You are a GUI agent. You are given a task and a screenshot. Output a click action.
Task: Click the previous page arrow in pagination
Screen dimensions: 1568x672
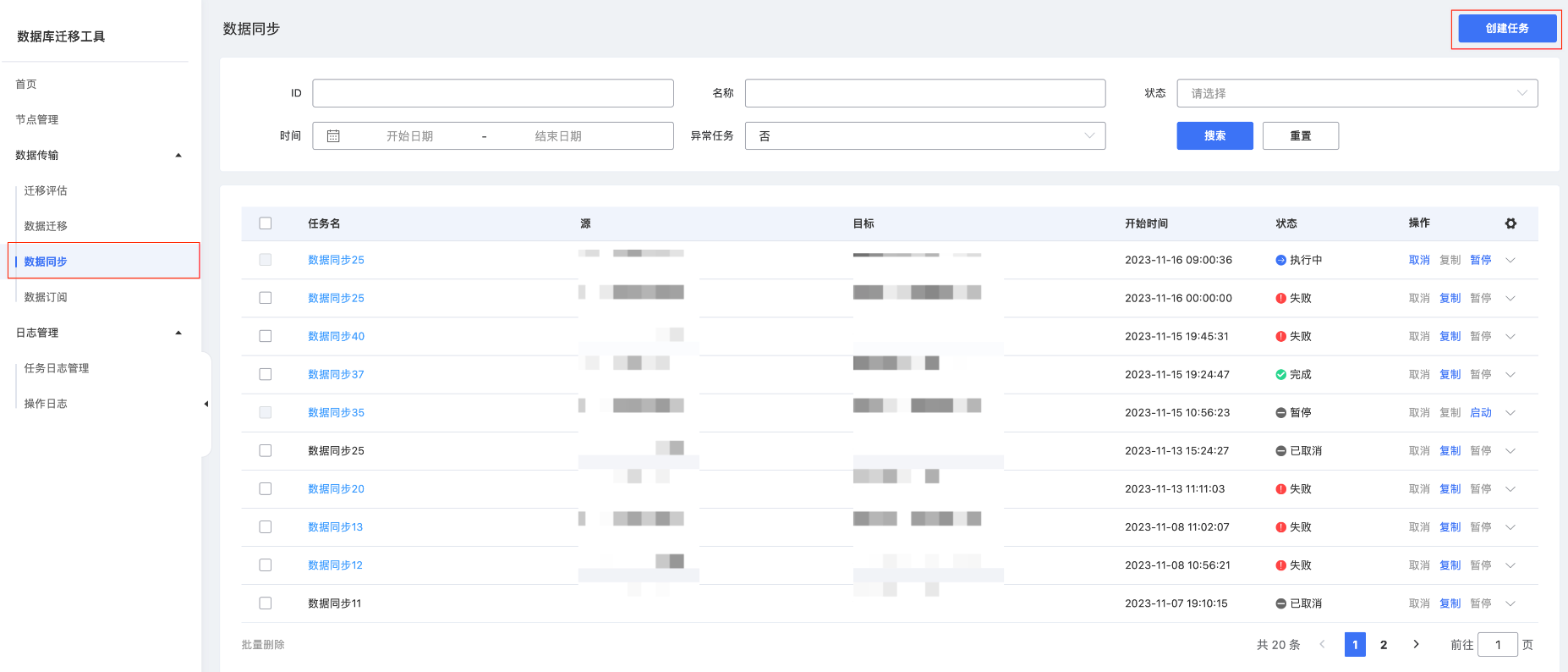[x=1322, y=644]
